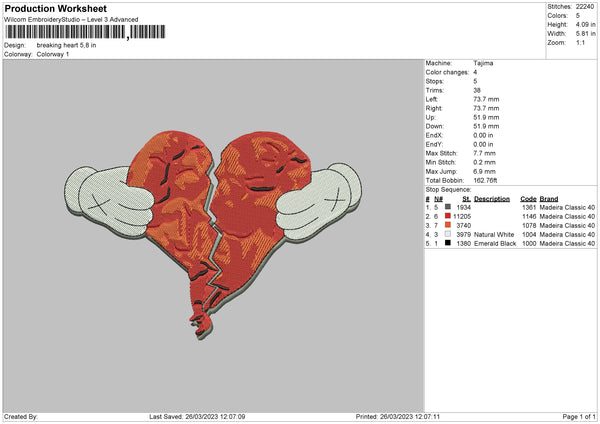Select the 'Down:' measurement 51.9 mm
Screen dimensions: 600x424
[486, 126]
